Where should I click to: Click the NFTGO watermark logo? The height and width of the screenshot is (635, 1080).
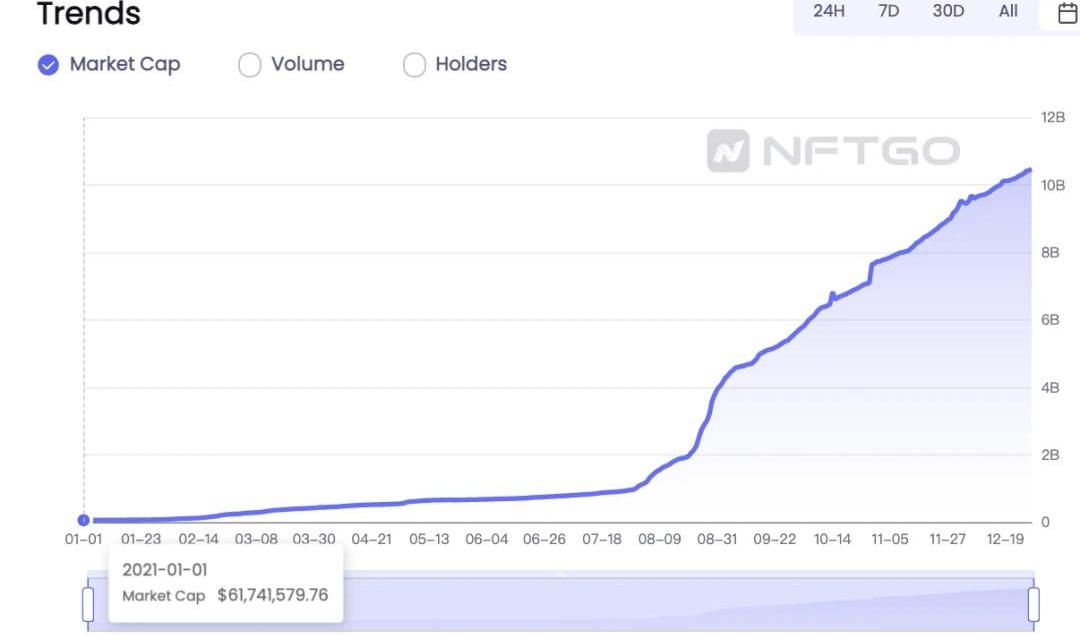point(833,151)
